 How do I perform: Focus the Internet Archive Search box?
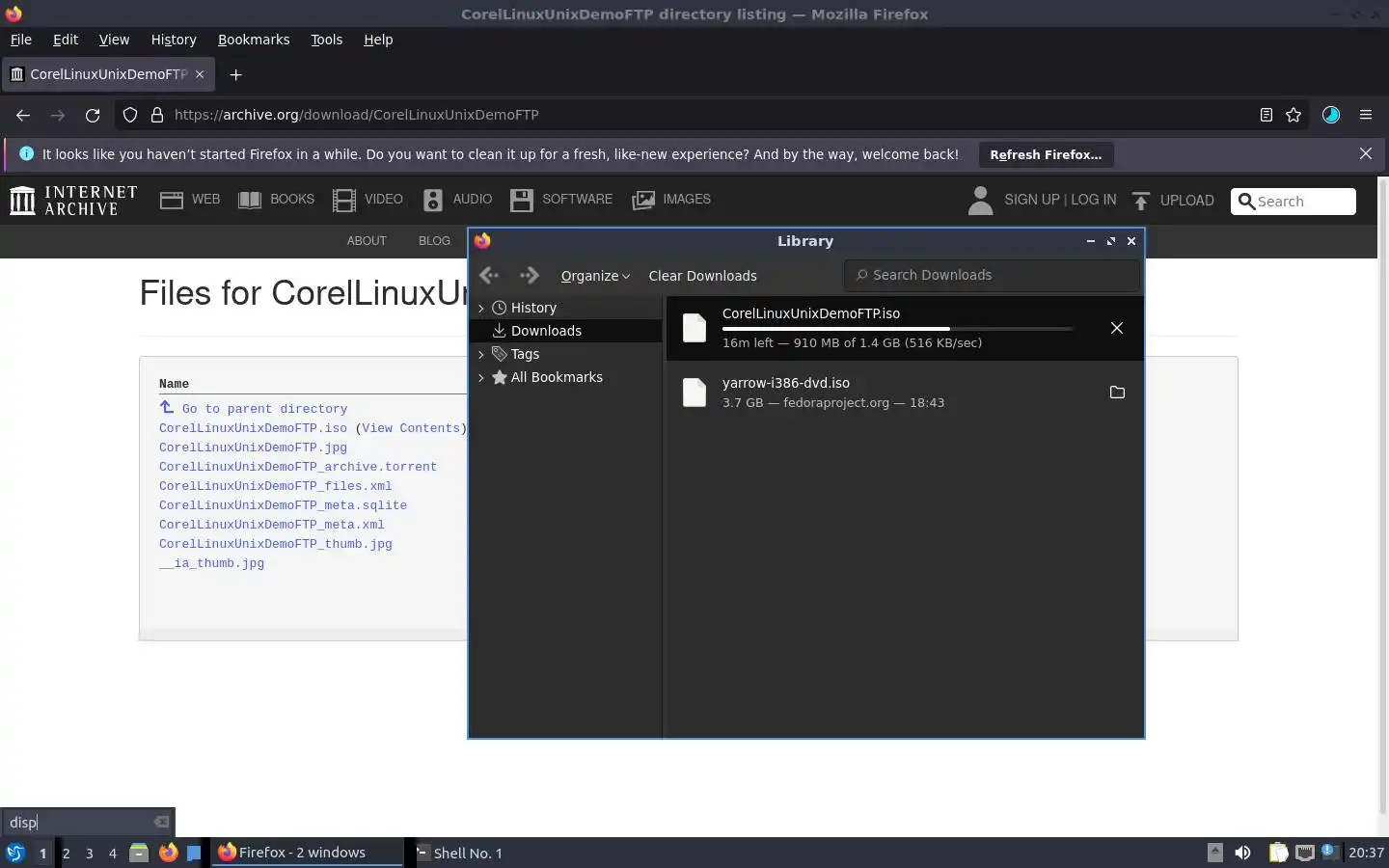1294,201
